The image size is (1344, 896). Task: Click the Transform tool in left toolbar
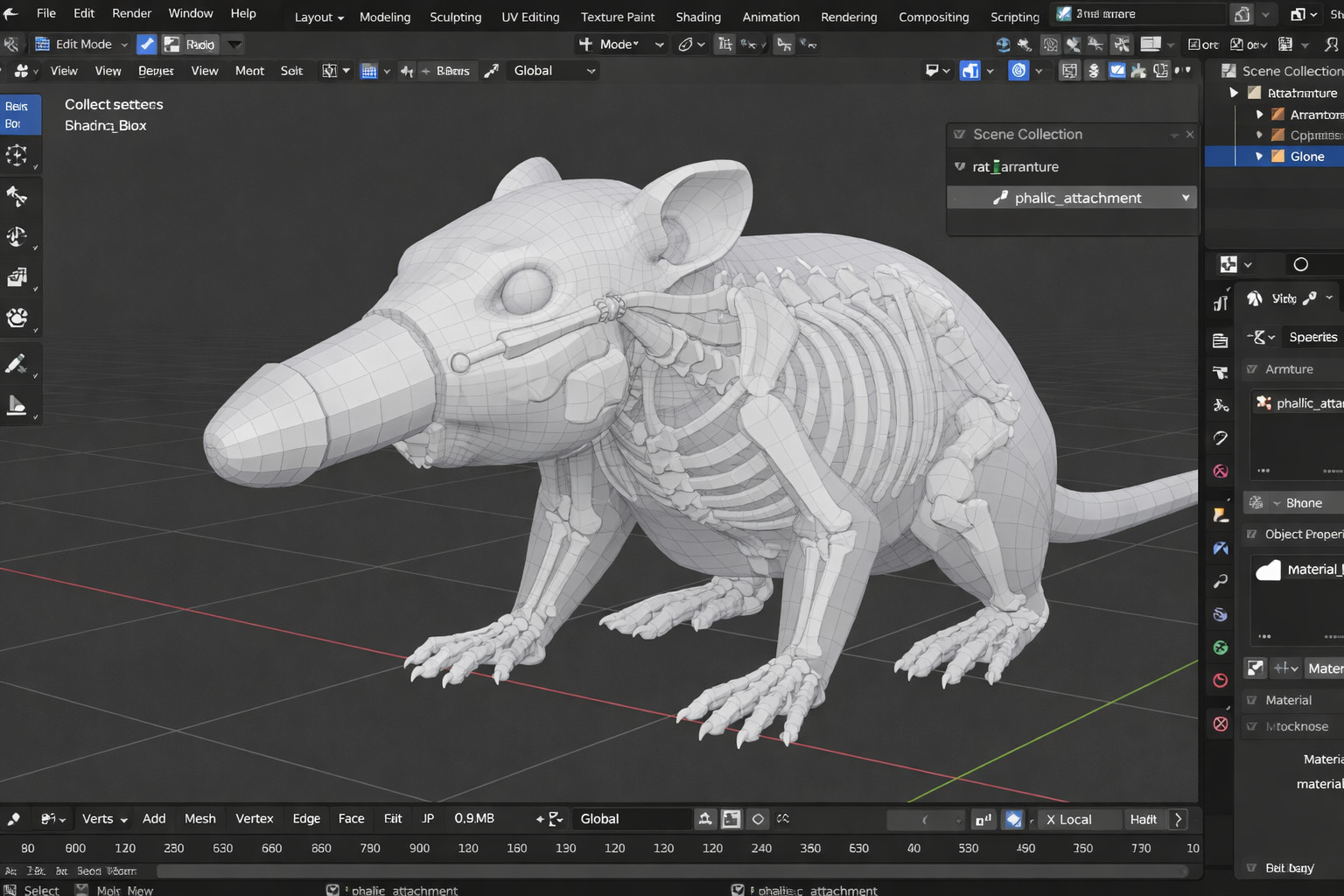(x=17, y=317)
